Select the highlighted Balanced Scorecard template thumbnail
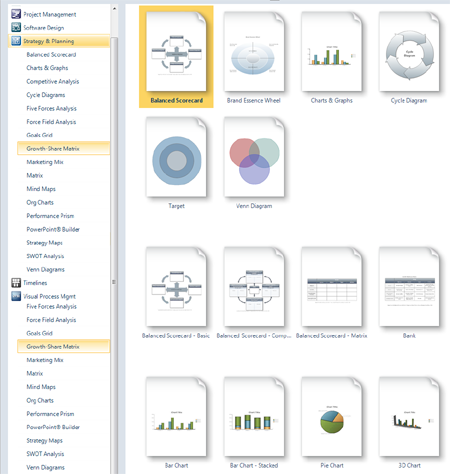Image resolution: width=450 pixels, height=474 pixels. point(176,57)
